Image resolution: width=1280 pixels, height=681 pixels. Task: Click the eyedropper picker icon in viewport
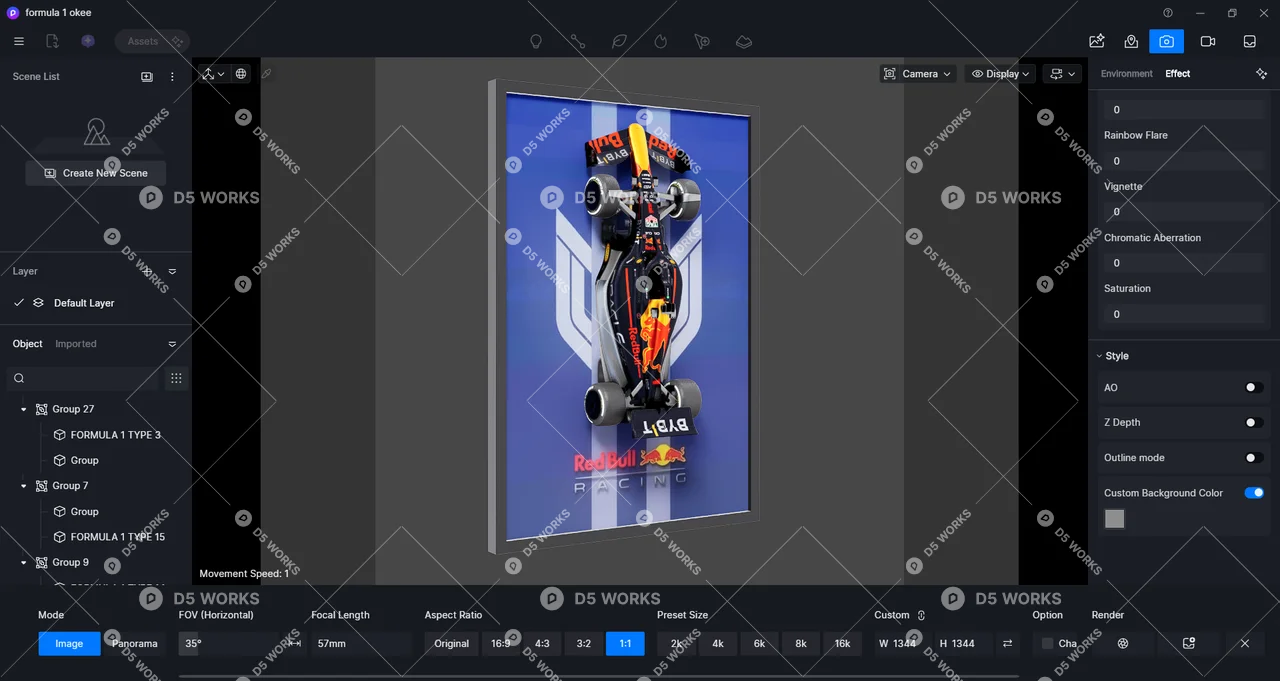point(266,74)
